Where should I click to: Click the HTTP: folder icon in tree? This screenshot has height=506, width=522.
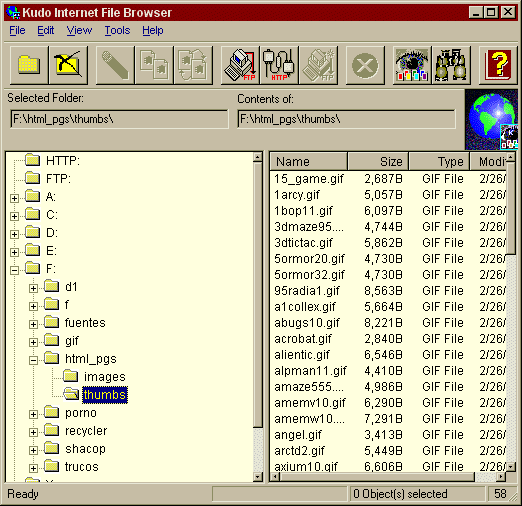[33, 160]
